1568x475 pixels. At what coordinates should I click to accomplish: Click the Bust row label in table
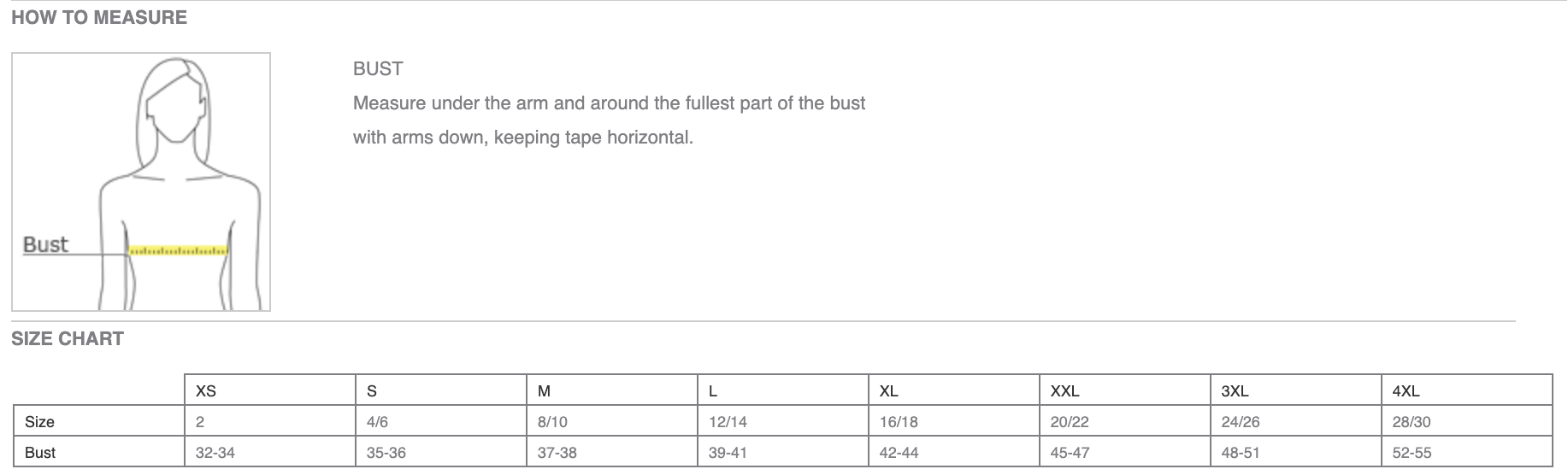tap(40, 453)
